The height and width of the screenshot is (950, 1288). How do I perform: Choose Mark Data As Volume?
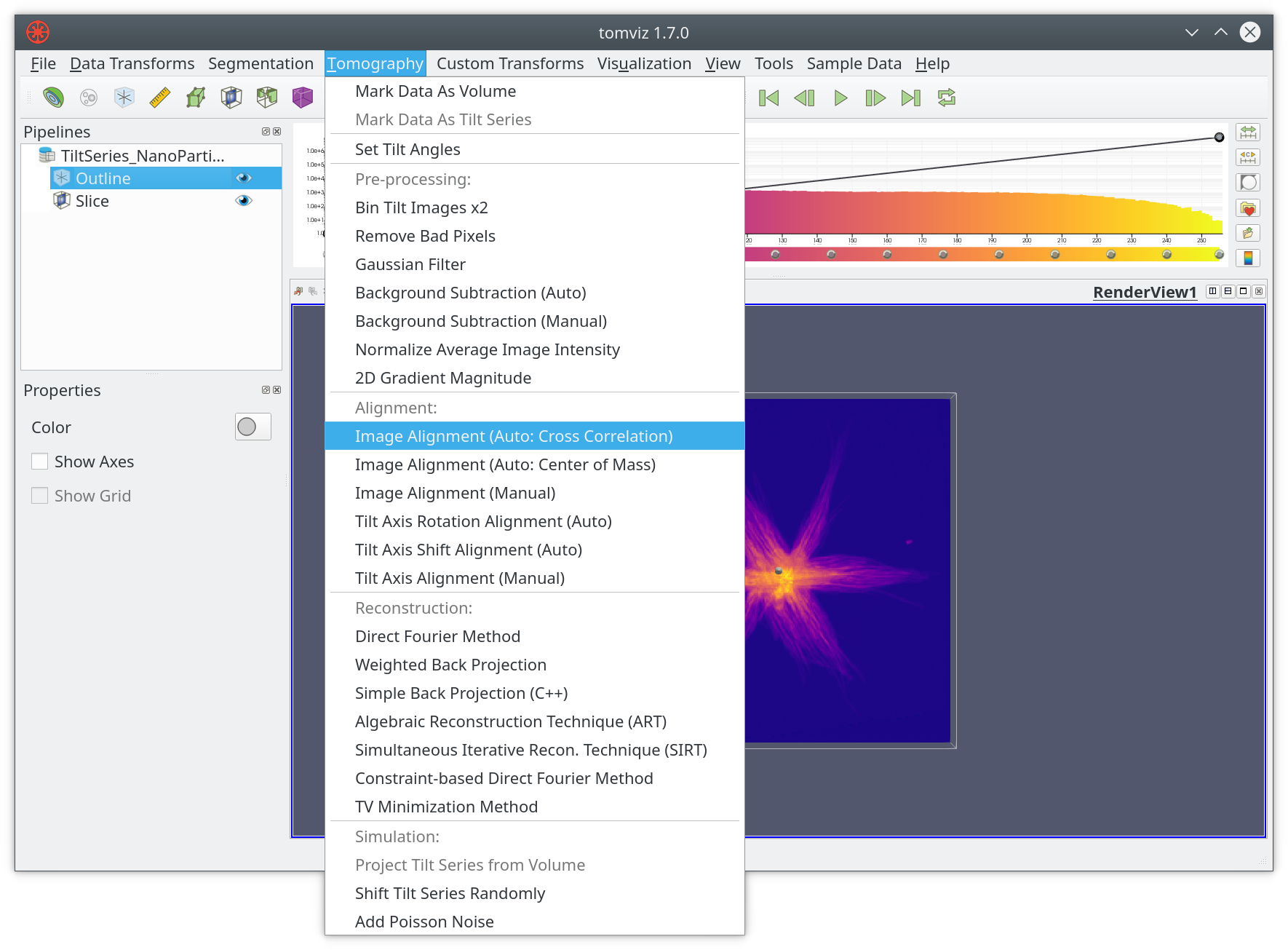(535, 91)
